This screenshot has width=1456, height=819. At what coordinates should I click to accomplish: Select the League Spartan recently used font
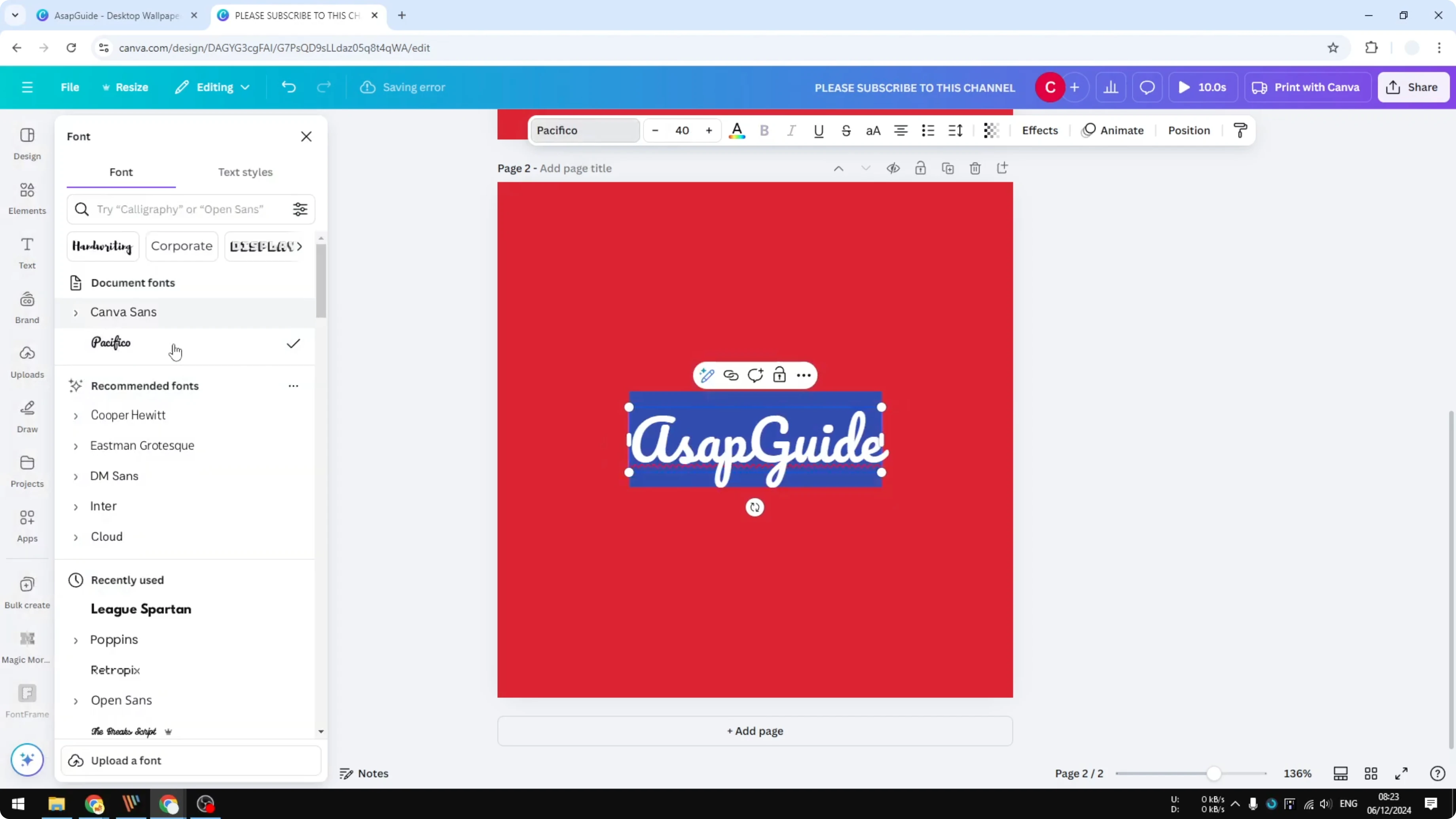141,609
